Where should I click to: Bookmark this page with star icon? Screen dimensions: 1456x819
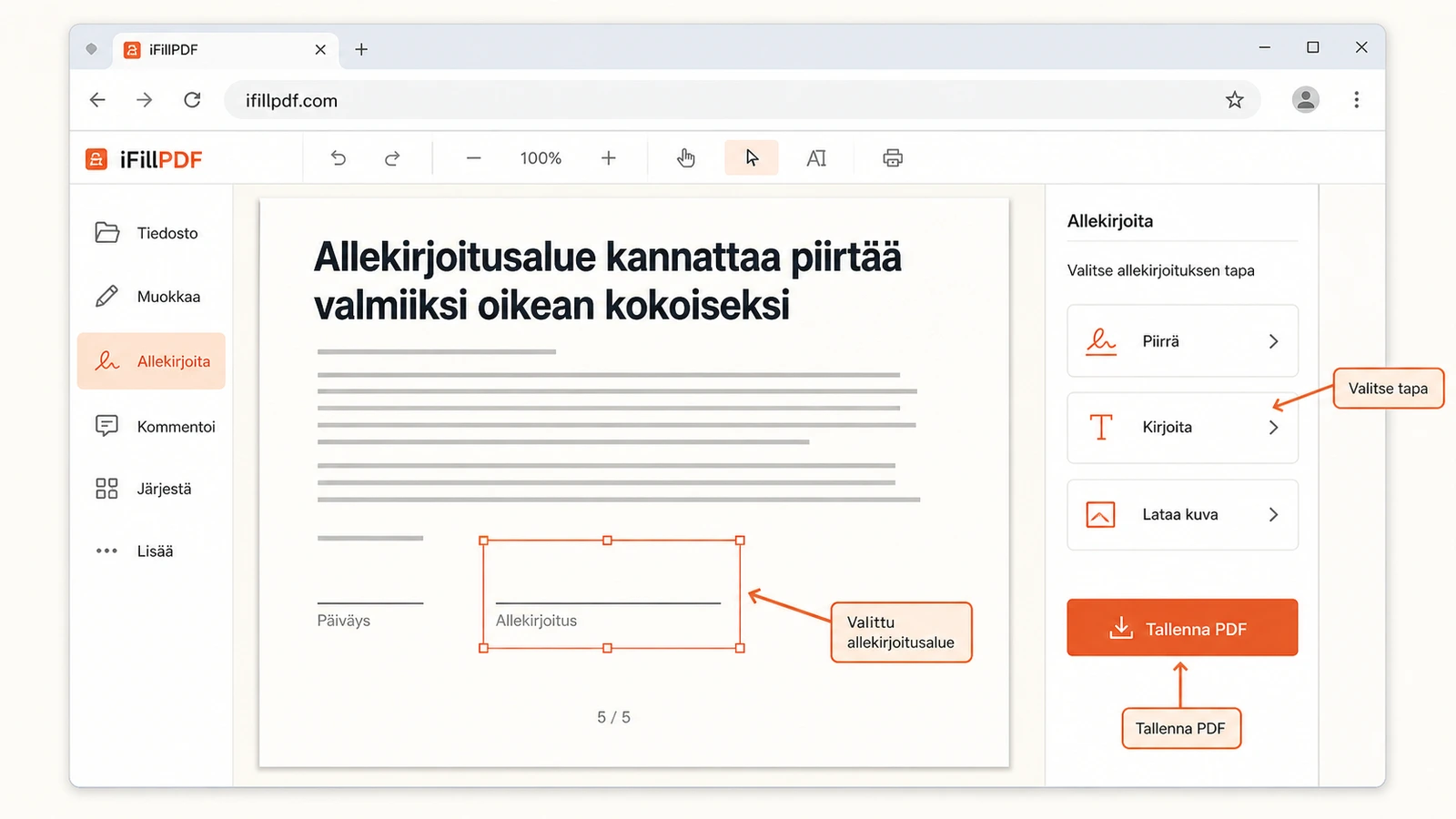(x=1234, y=100)
